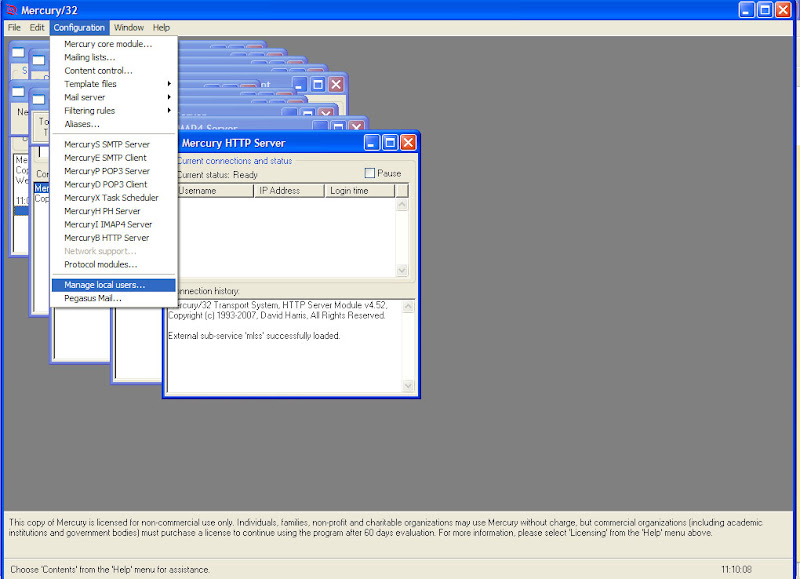Expand the Filtering rules submenu

click(x=113, y=111)
